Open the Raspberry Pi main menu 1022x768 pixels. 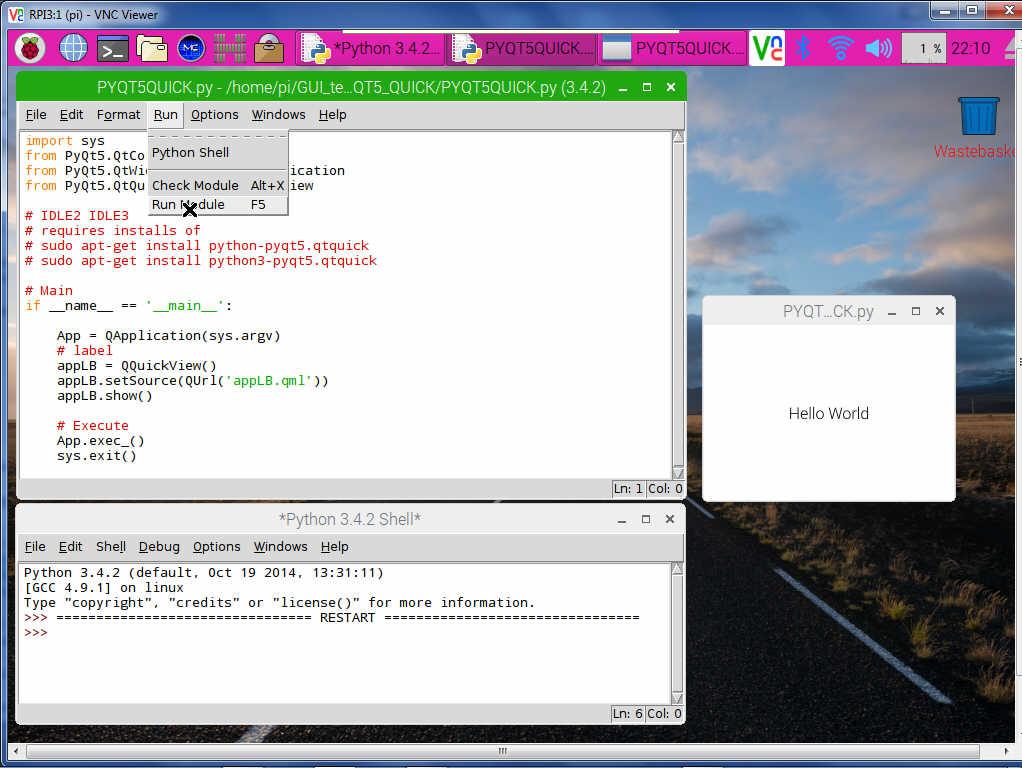(29, 47)
